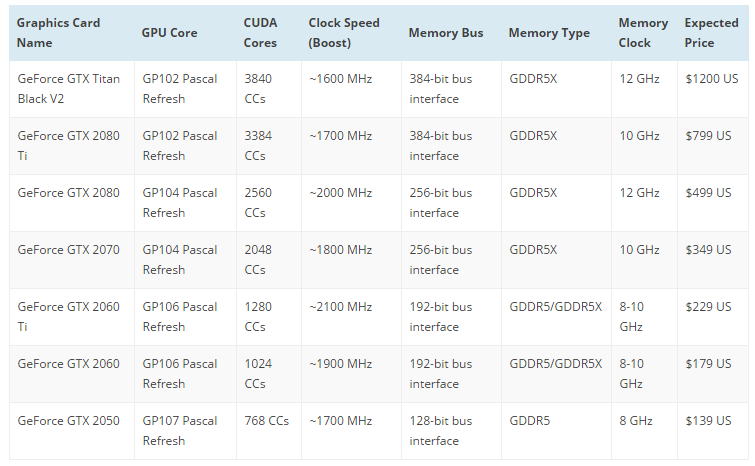Select the GP107 Pascal Refresh cell
This screenshot has height=466, width=755.
point(180,430)
